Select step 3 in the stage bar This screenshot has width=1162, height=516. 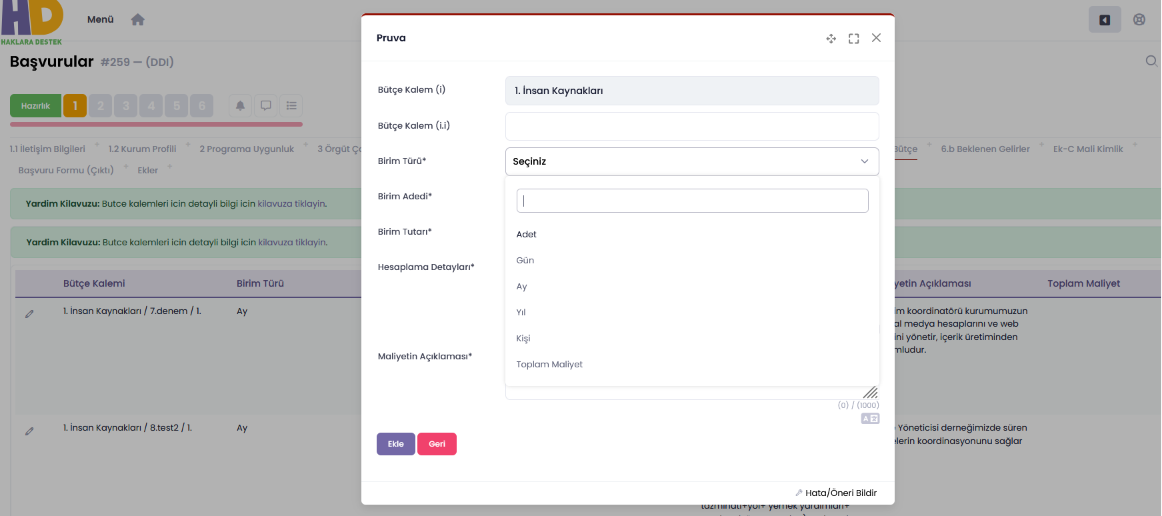(x=125, y=106)
